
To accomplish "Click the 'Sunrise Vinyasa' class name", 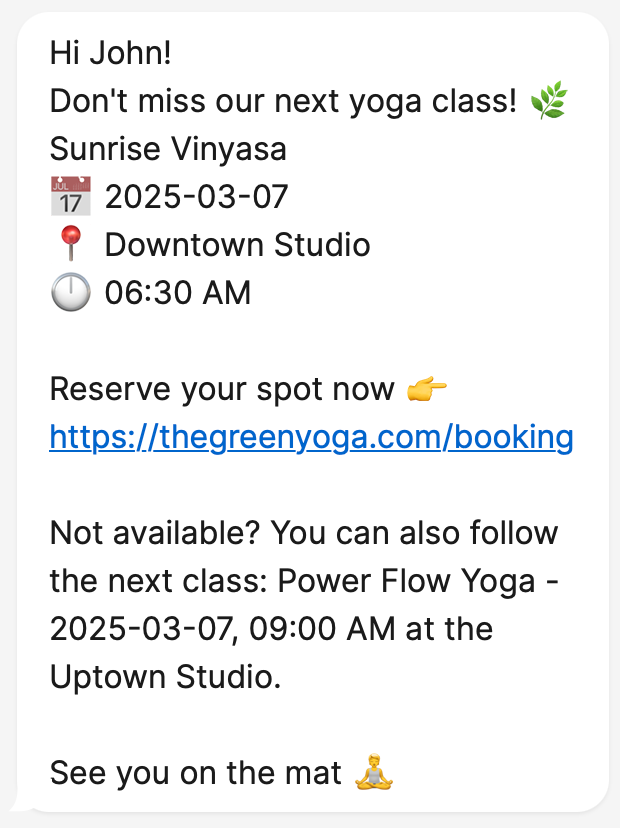I will 168,149.
